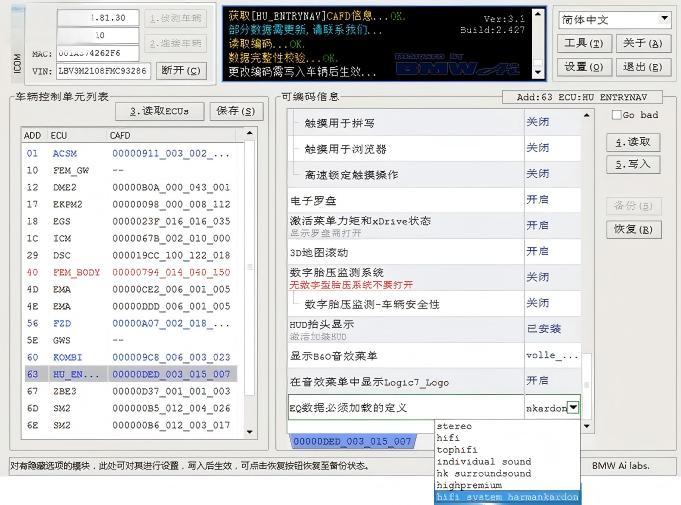This screenshot has width=681, height=505.
Task: Click the 显示B&O音效菜单 value cell
Action: (x=552, y=355)
